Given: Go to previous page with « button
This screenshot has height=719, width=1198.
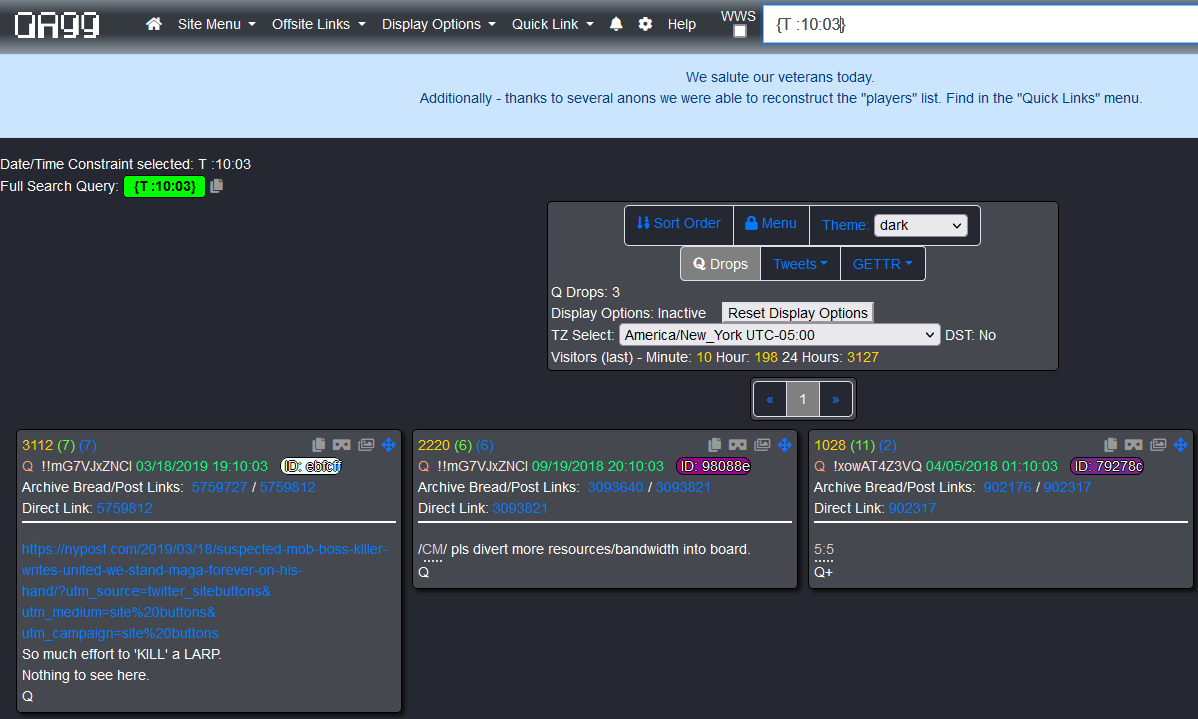Looking at the screenshot, I should [x=769, y=399].
